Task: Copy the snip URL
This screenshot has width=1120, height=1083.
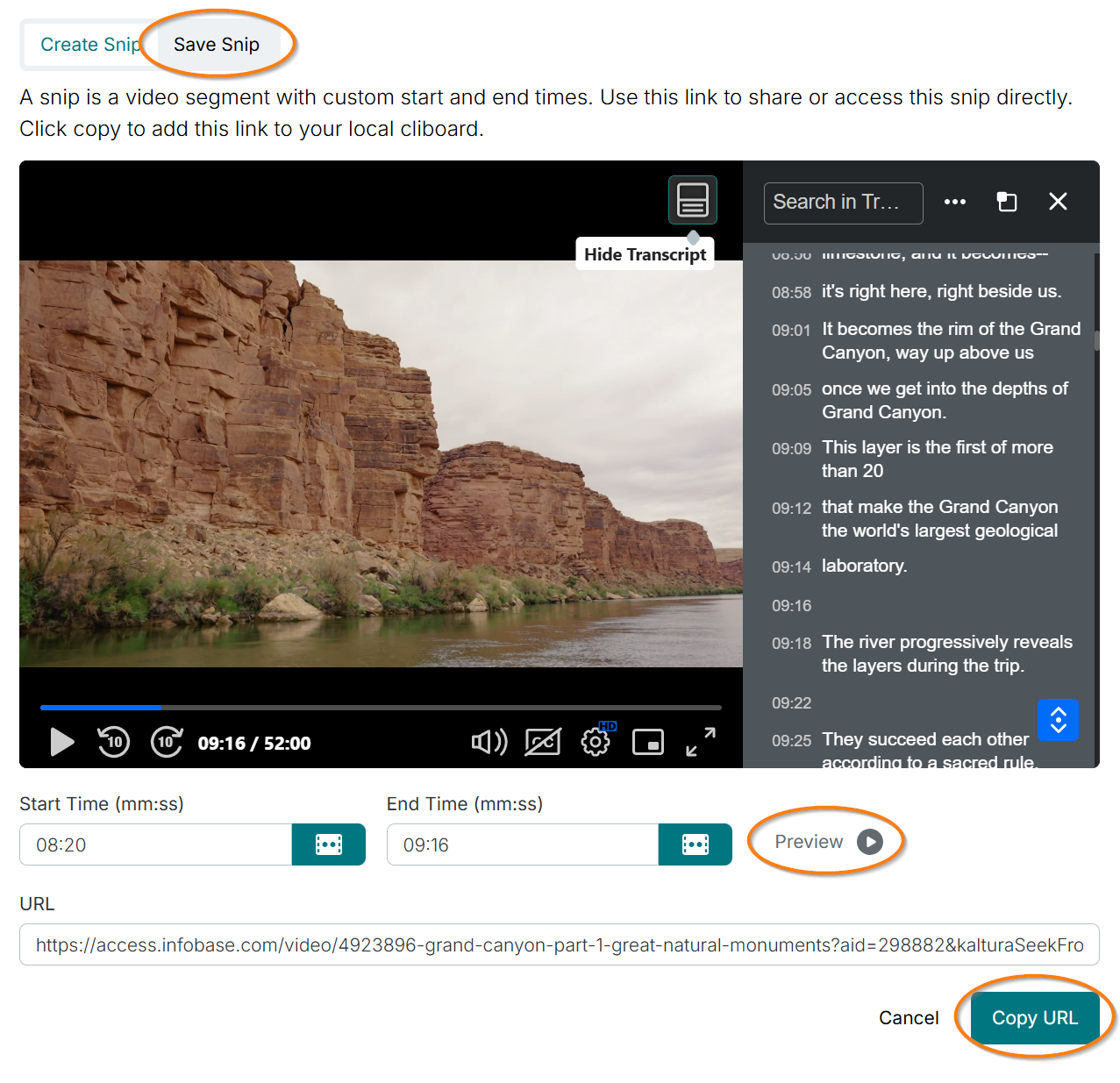Action: coord(1035,1018)
